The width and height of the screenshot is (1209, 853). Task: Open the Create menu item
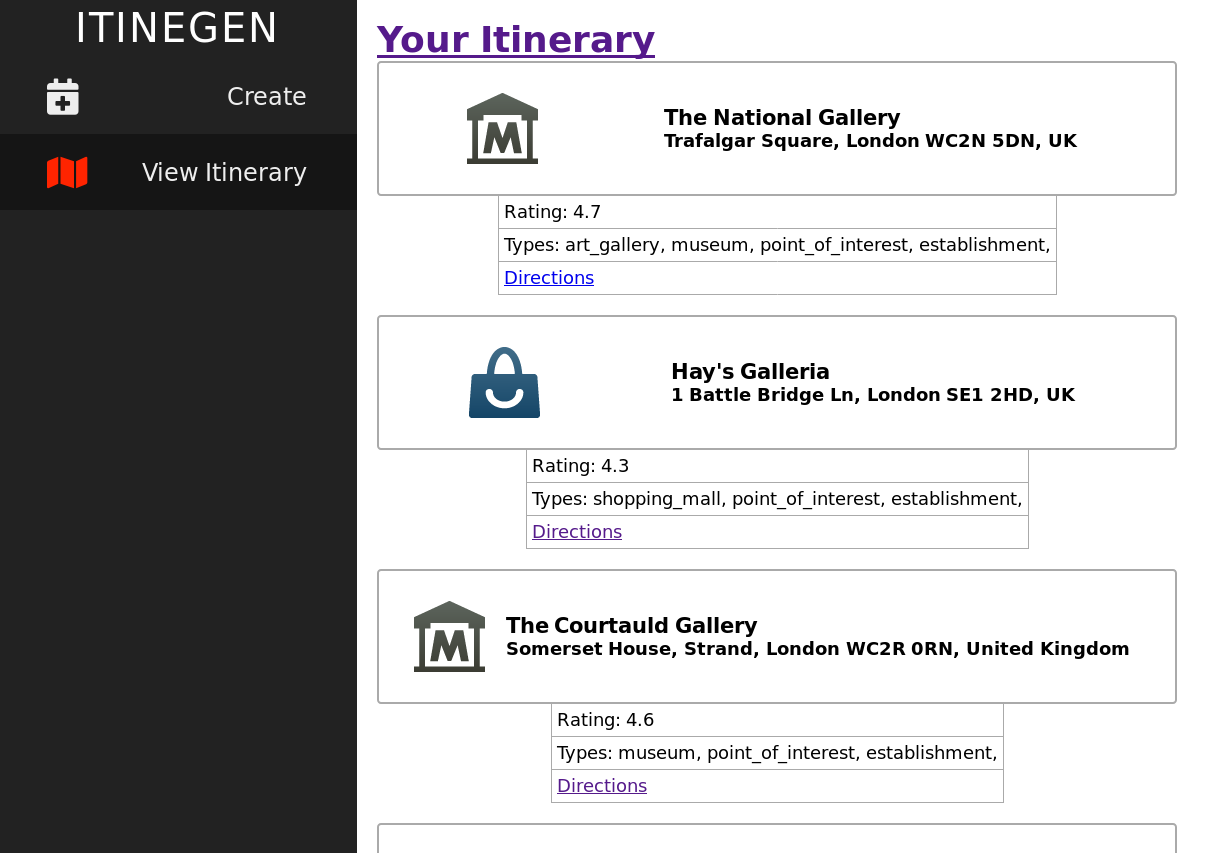[178, 97]
